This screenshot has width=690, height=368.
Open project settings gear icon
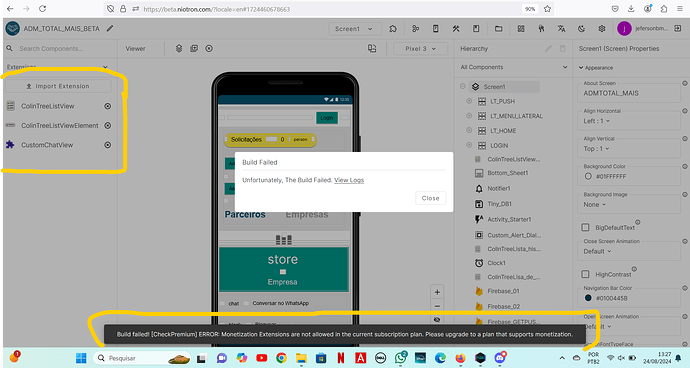coord(602,29)
